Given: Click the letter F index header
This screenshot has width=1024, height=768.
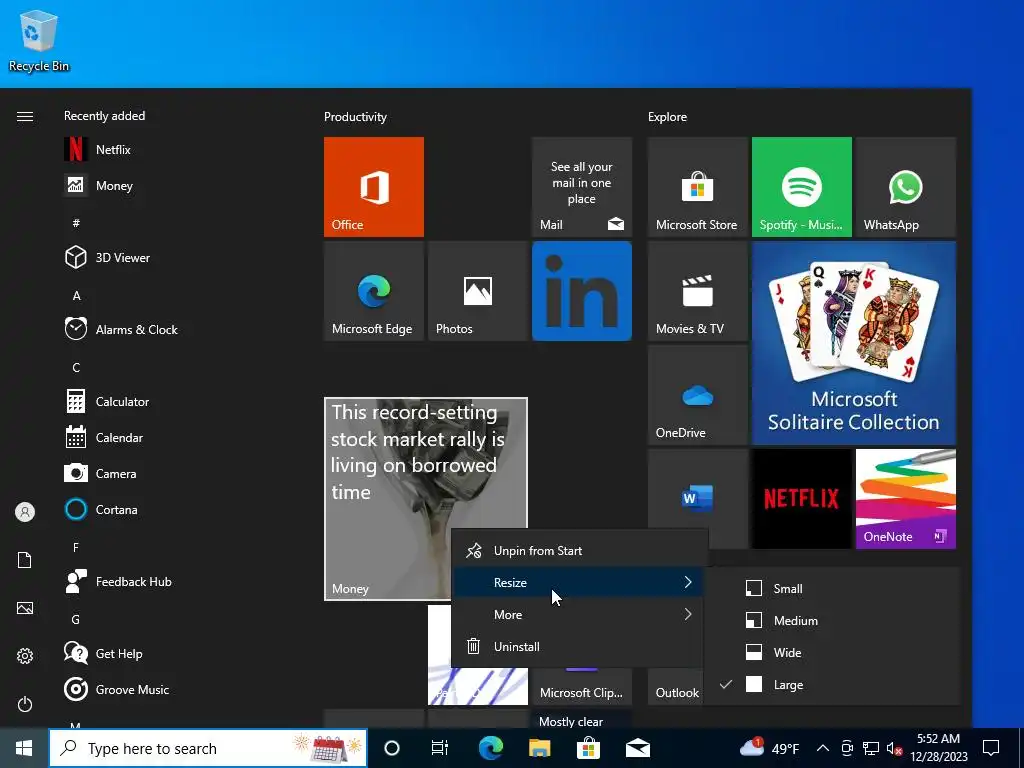Looking at the screenshot, I should [76, 547].
